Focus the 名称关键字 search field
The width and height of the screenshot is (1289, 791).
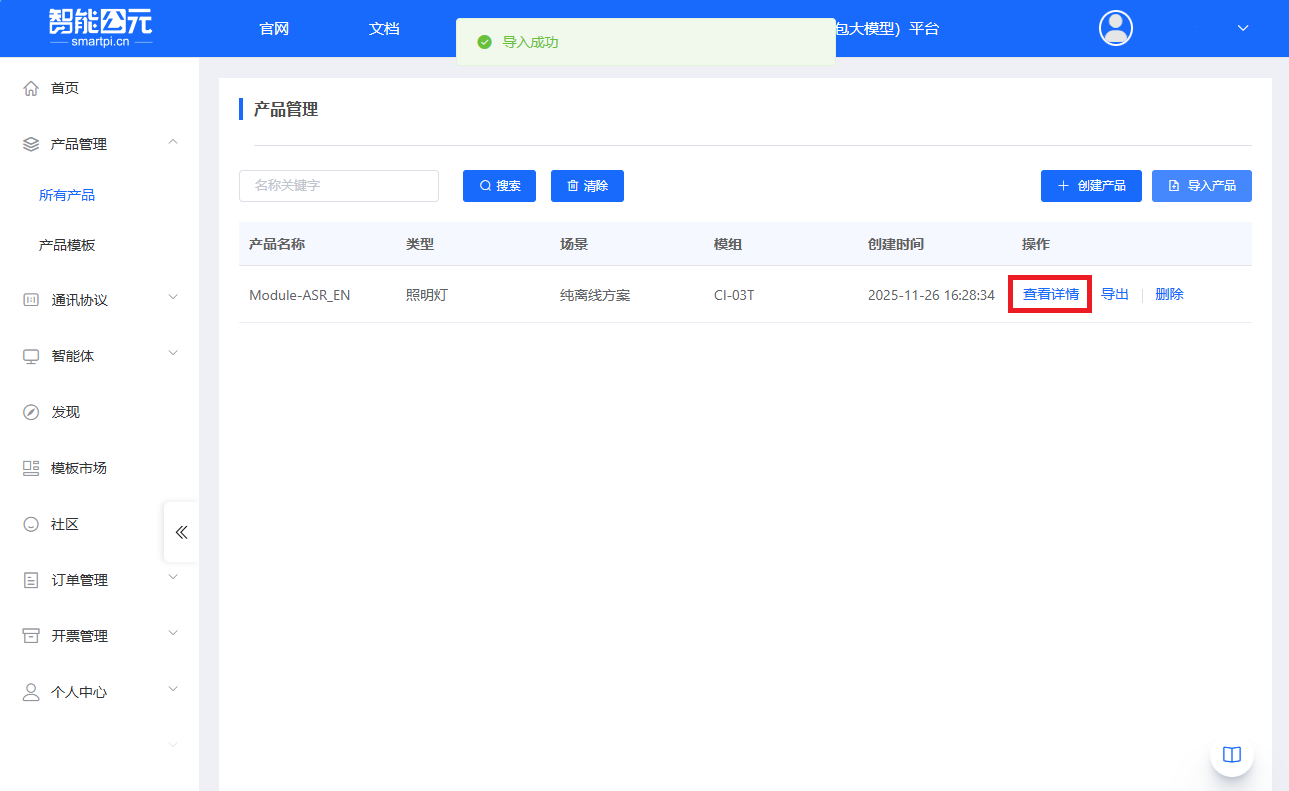pos(339,186)
